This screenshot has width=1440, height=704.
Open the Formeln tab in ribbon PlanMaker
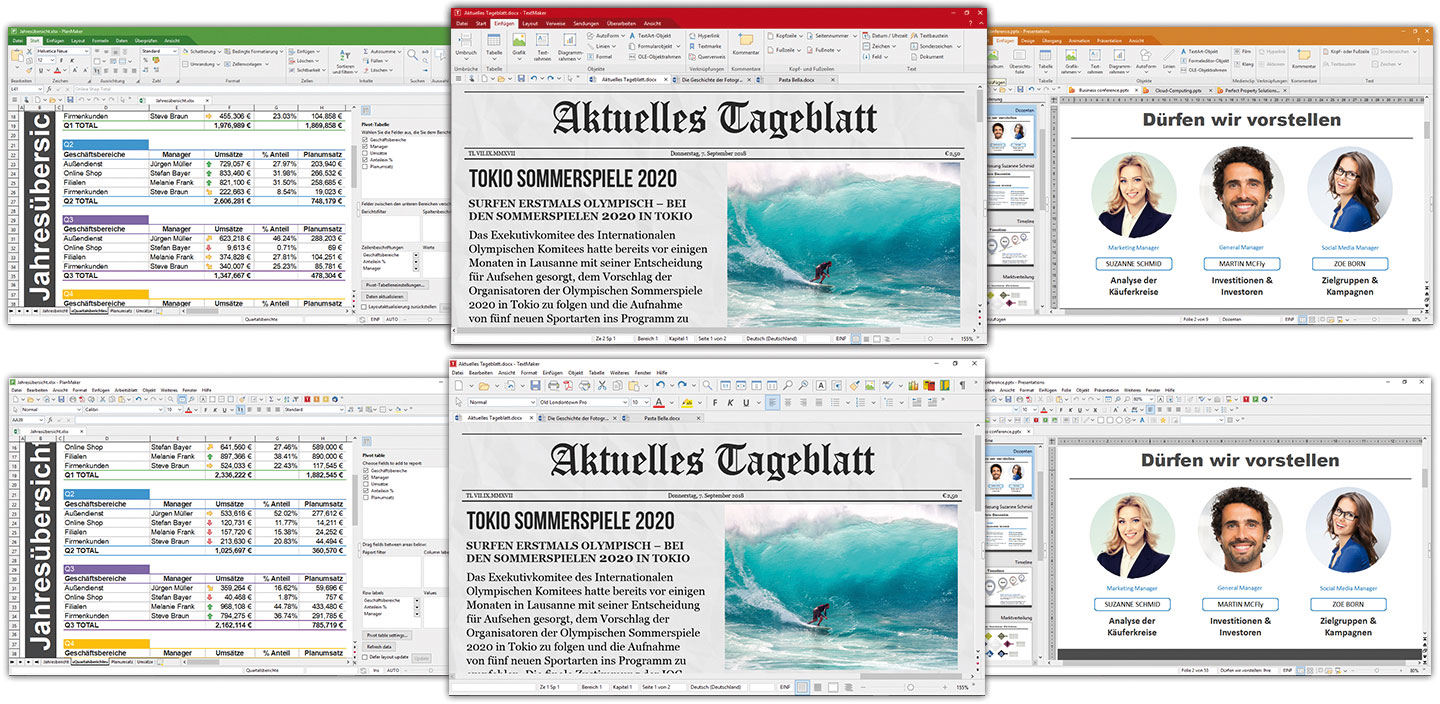[x=100, y=41]
